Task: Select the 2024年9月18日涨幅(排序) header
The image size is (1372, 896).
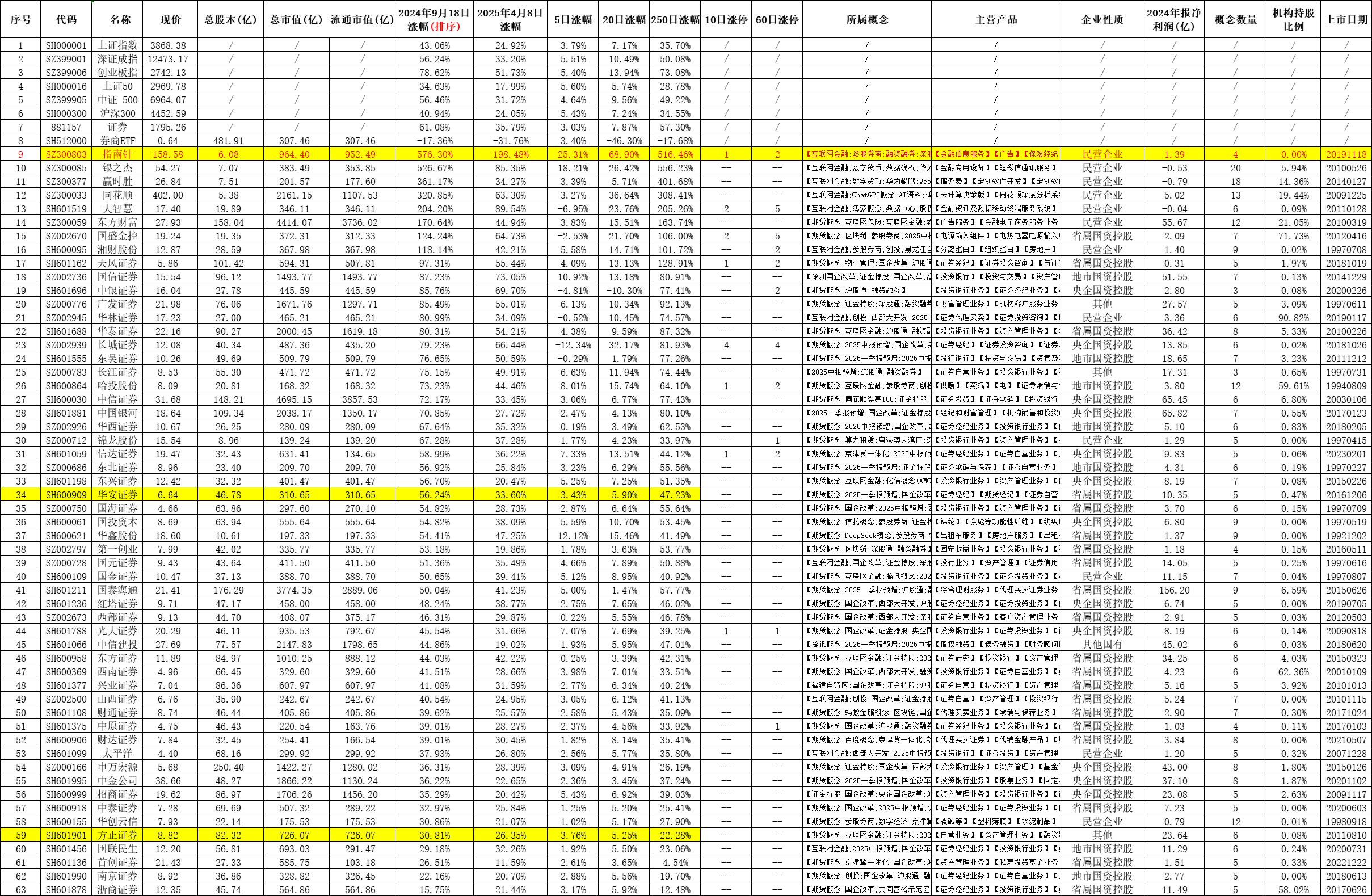Action: [435, 19]
